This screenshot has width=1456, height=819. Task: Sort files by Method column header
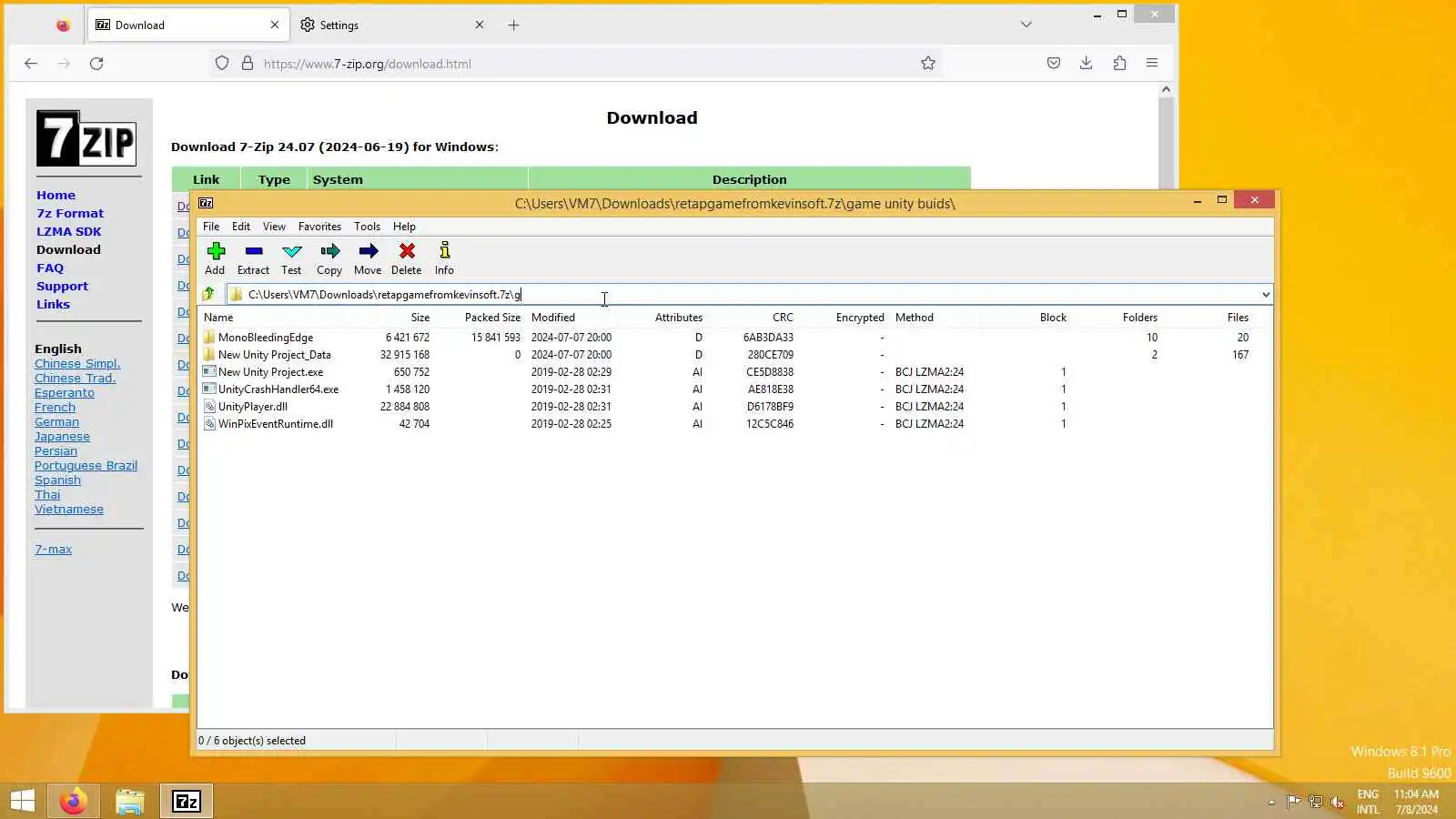[x=915, y=318]
